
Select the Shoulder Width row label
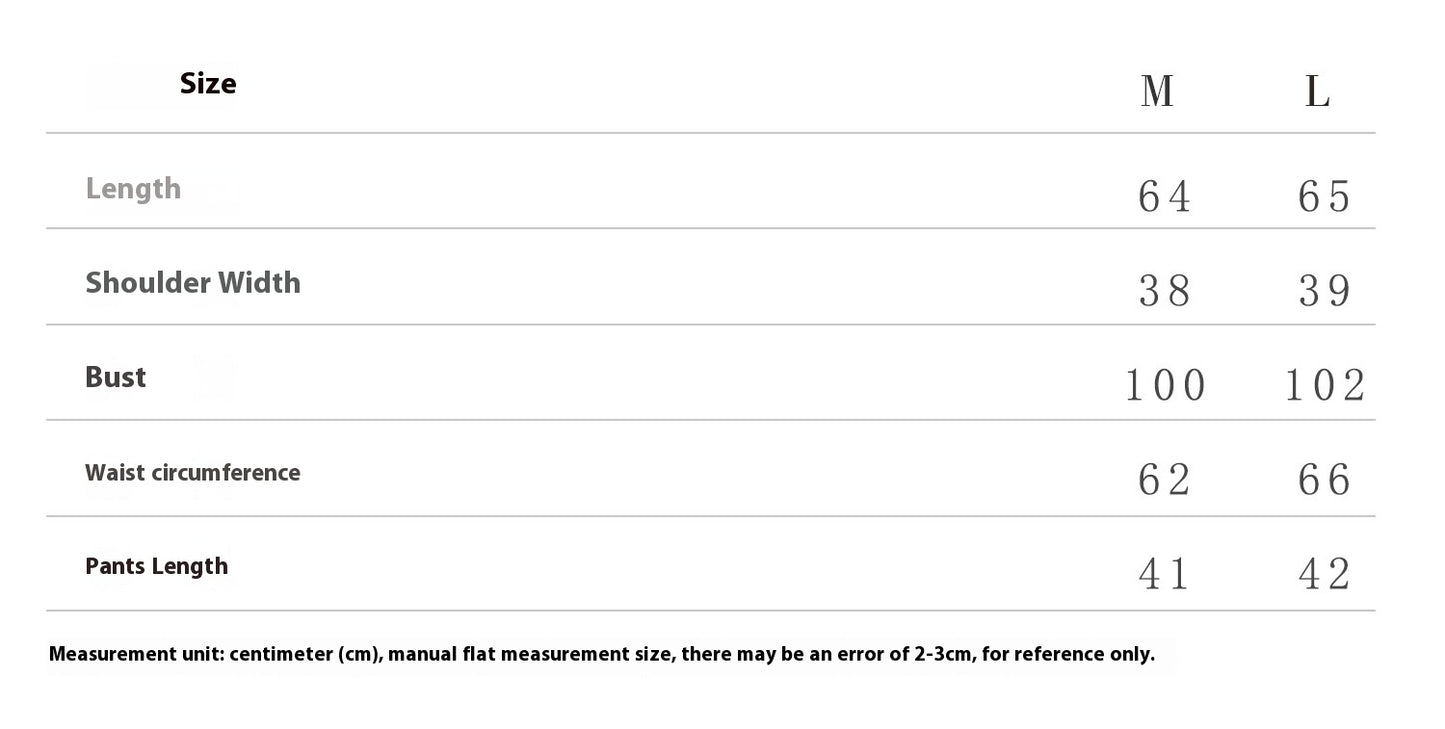tap(193, 283)
